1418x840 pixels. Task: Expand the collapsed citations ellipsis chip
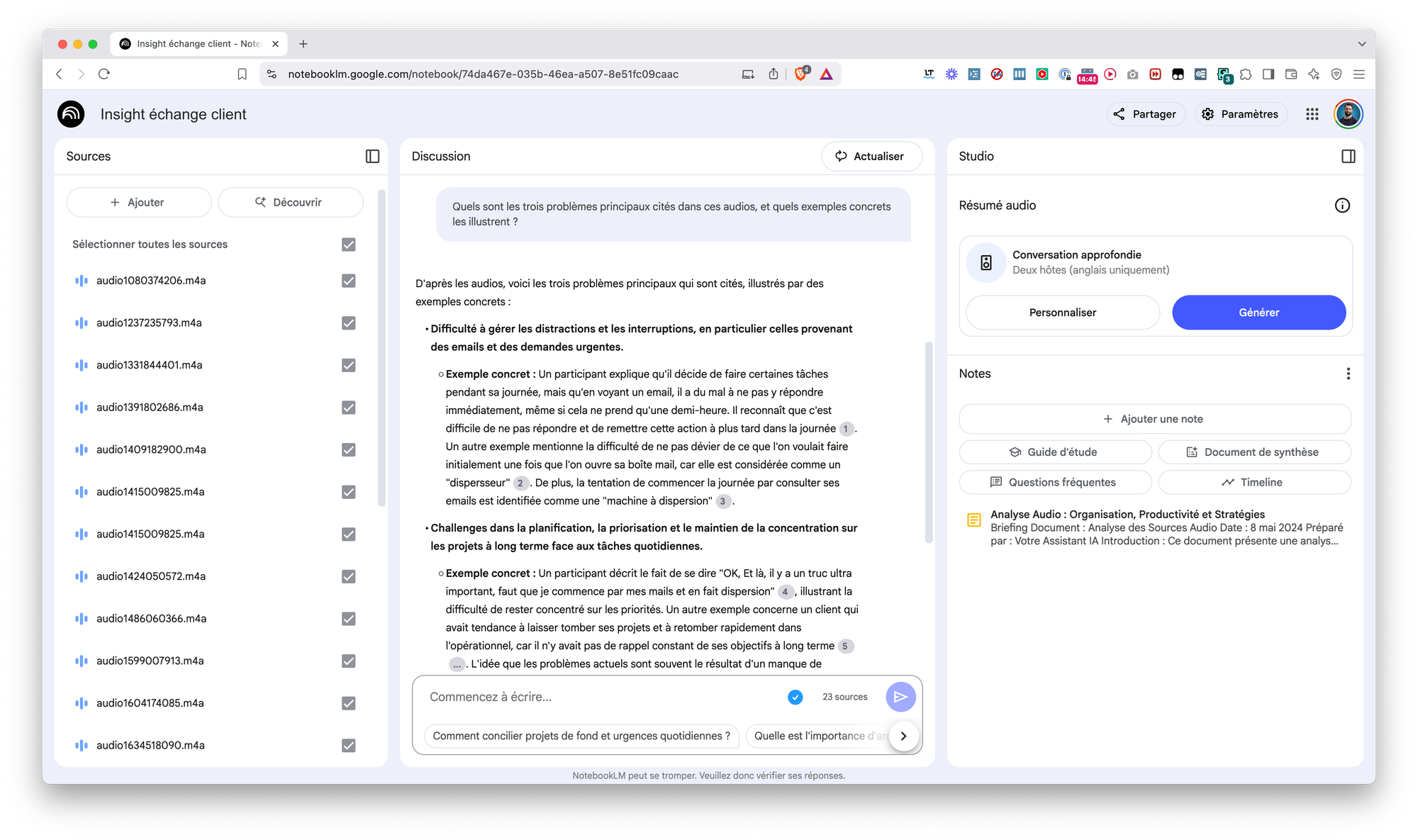(x=457, y=664)
